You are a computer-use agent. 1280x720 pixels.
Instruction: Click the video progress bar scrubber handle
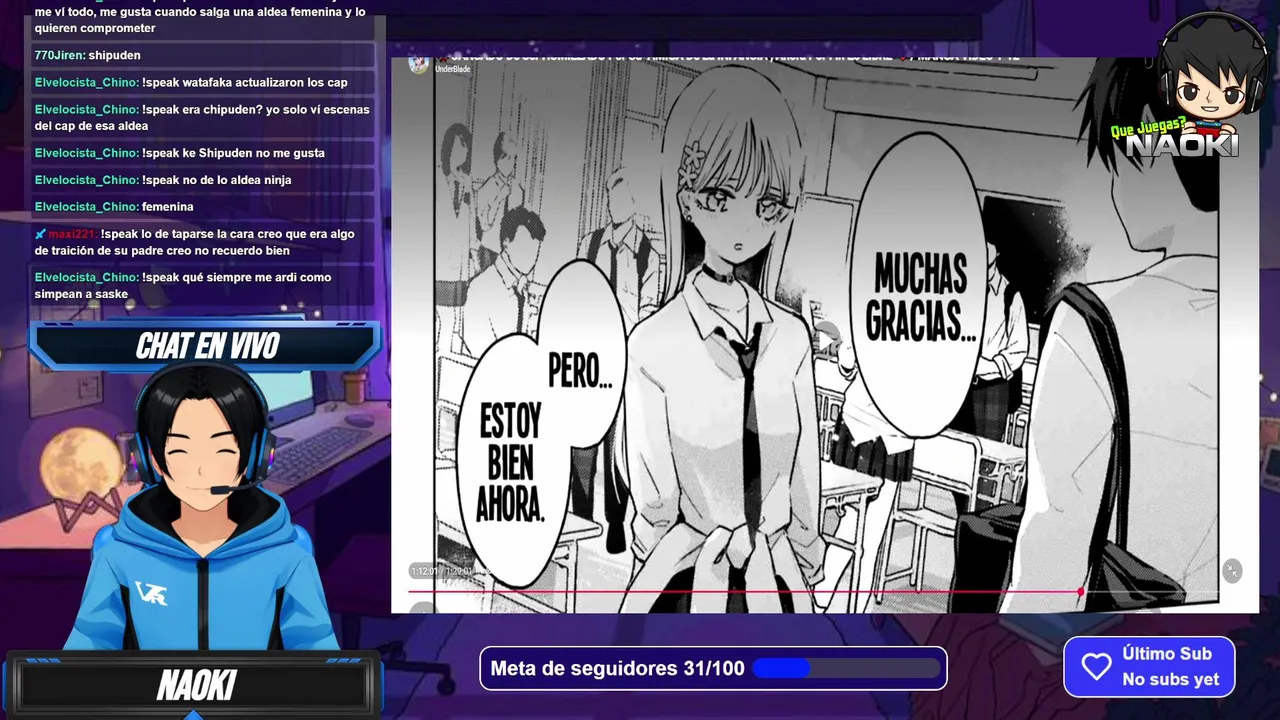coord(1081,592)
